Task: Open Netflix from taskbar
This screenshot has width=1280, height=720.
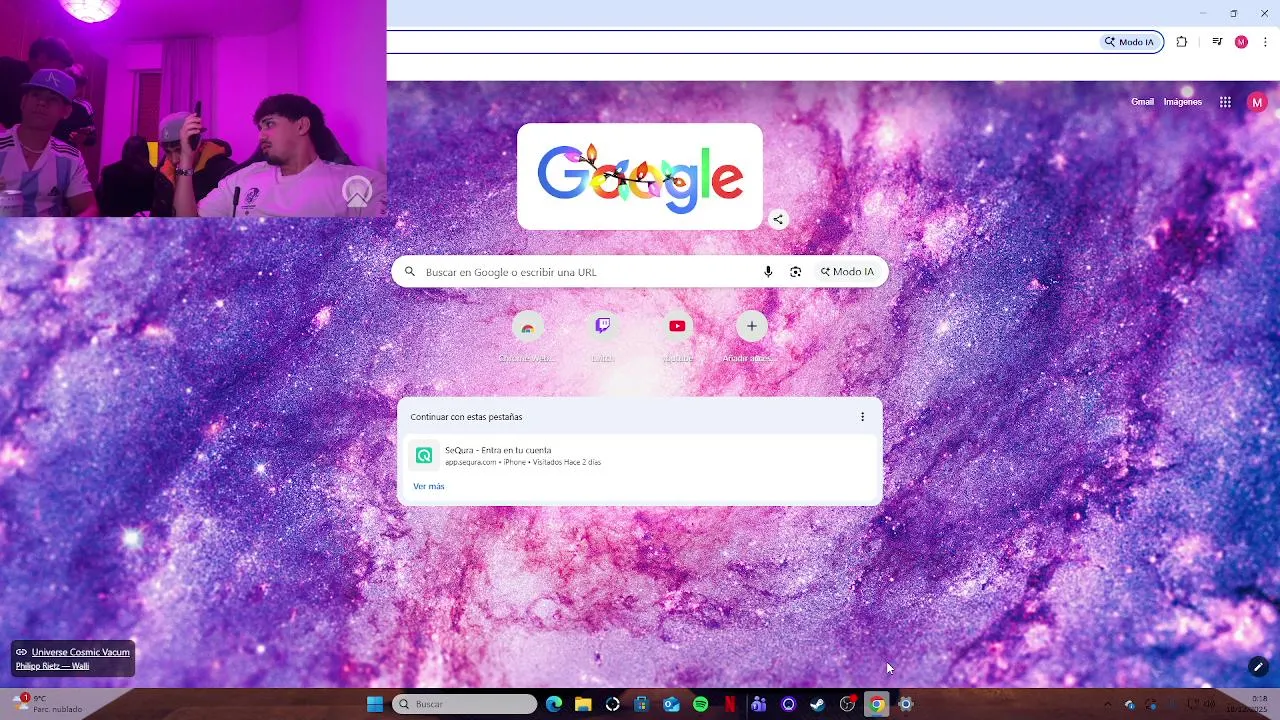Action: click(x=730, y=704)
